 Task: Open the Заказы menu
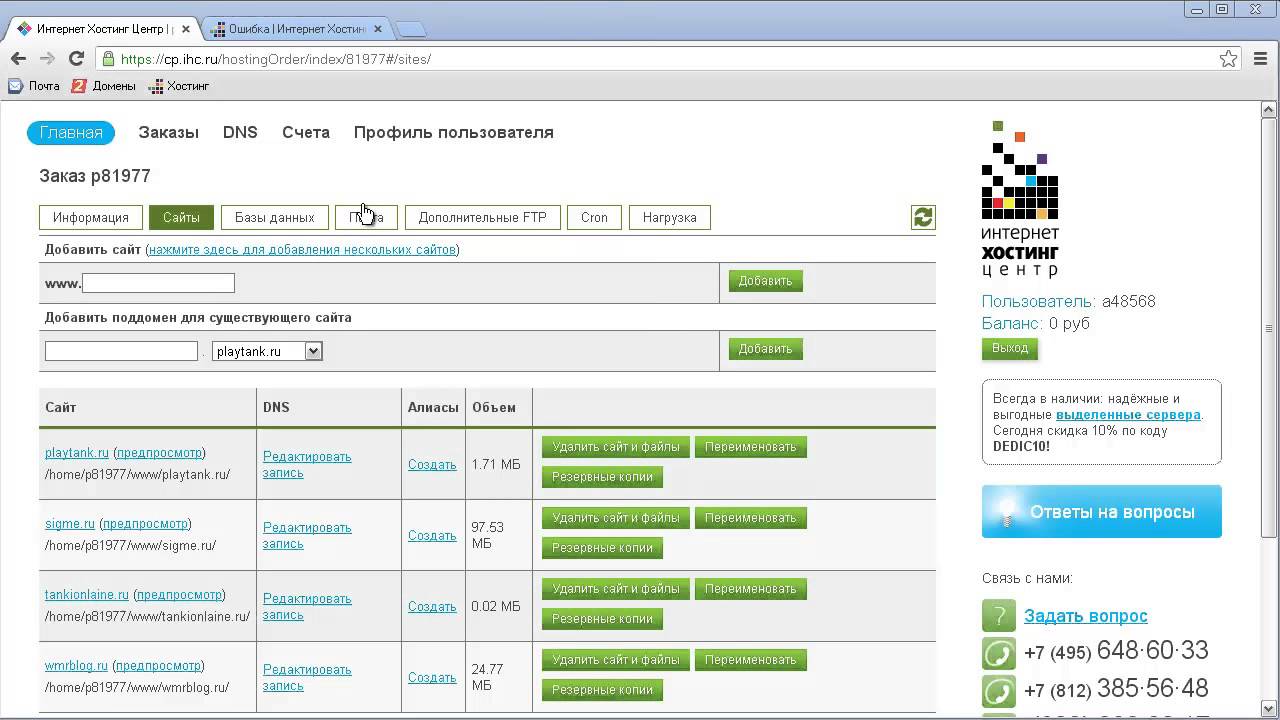point(168,133)
